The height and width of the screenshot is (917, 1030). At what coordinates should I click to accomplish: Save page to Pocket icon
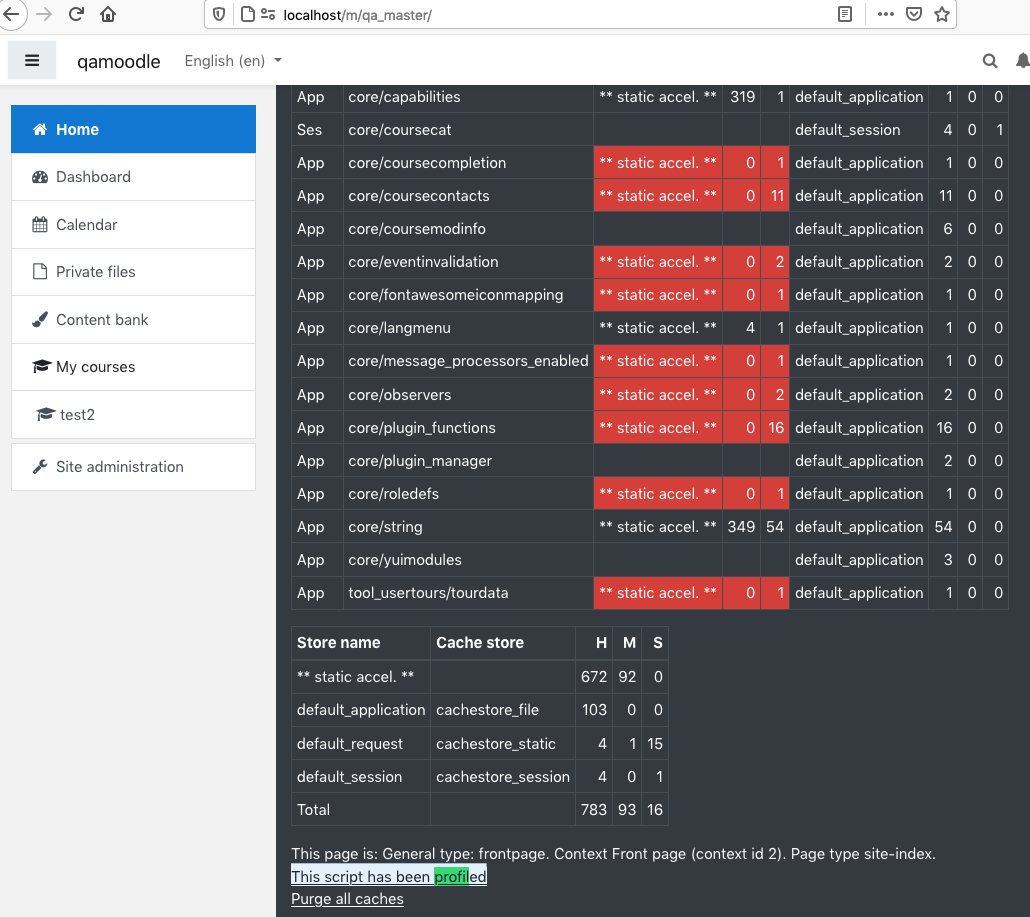point(914,14)
